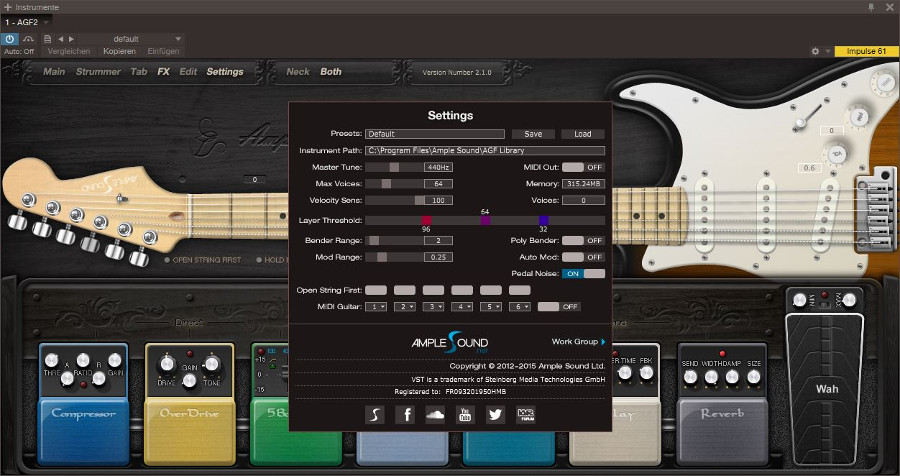This screenshot has height=476, width=900.
Task: Click the OverDrive pedal TONE knob
Action: pyautogui.click(x=212, y=363)
